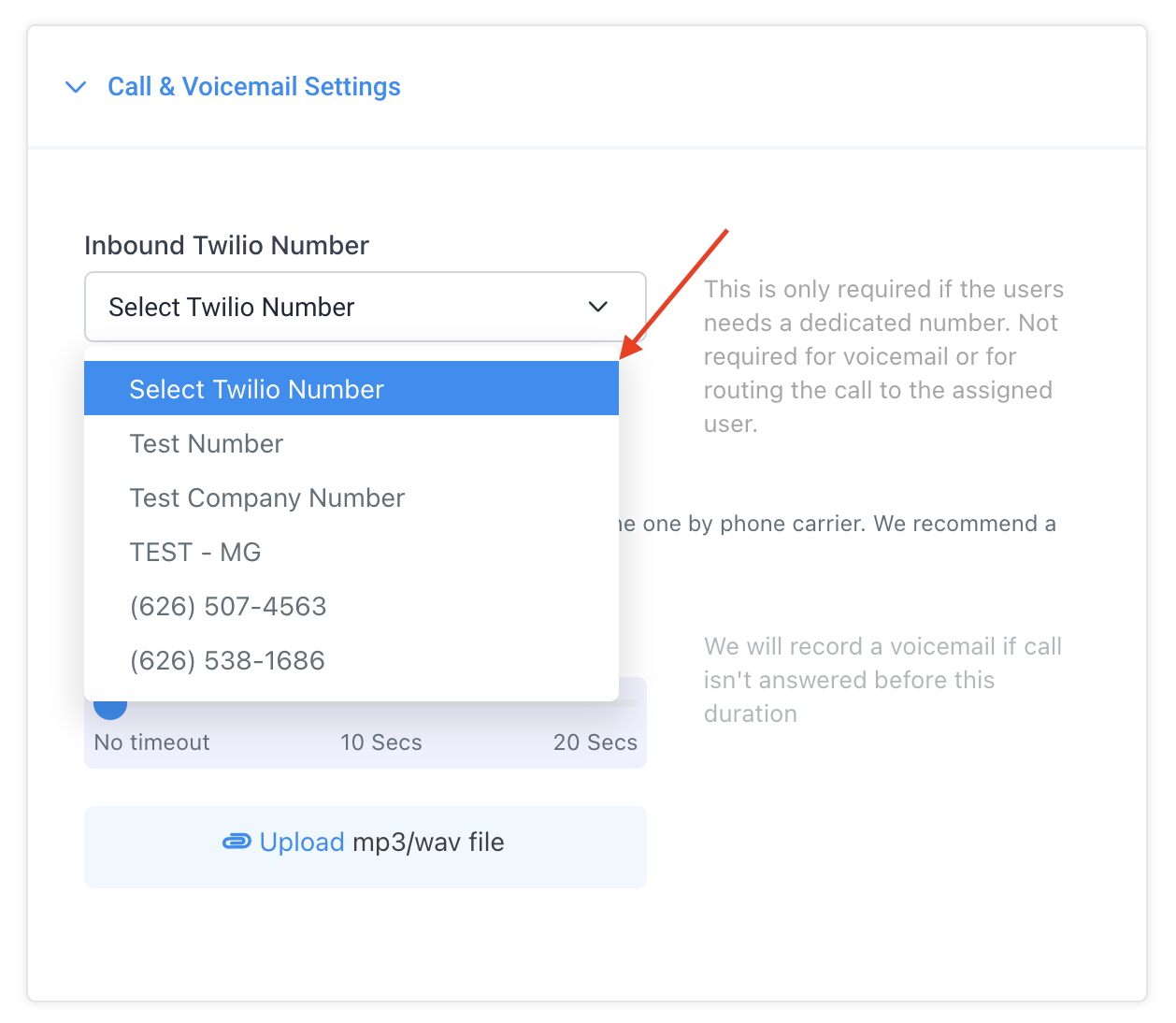
Task: Click the Upload link
Action: pos(302,843)
